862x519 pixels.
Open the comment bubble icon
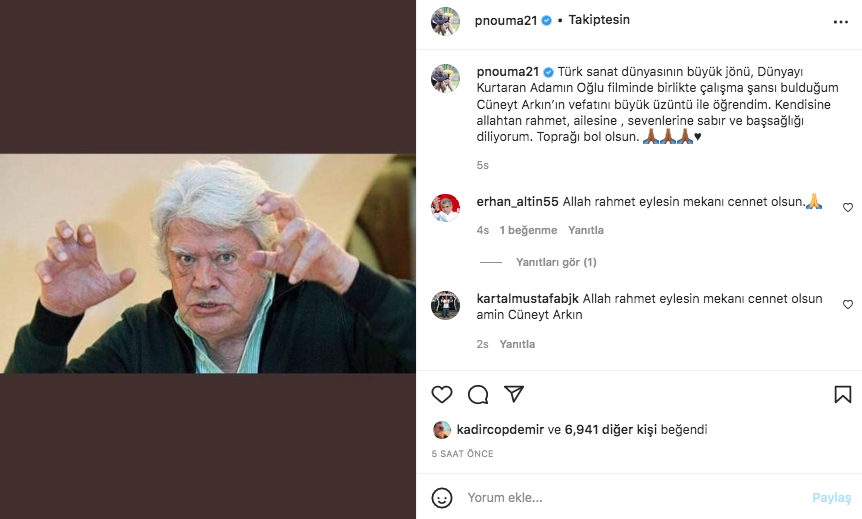click(x=478, y=394)
